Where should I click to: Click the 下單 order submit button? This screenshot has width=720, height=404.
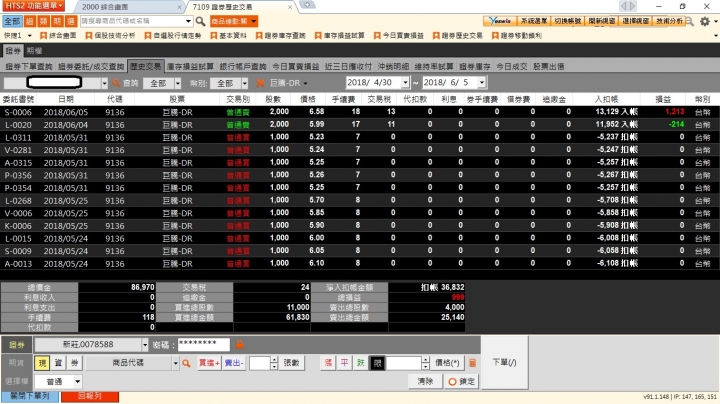[x=504, y=363]
